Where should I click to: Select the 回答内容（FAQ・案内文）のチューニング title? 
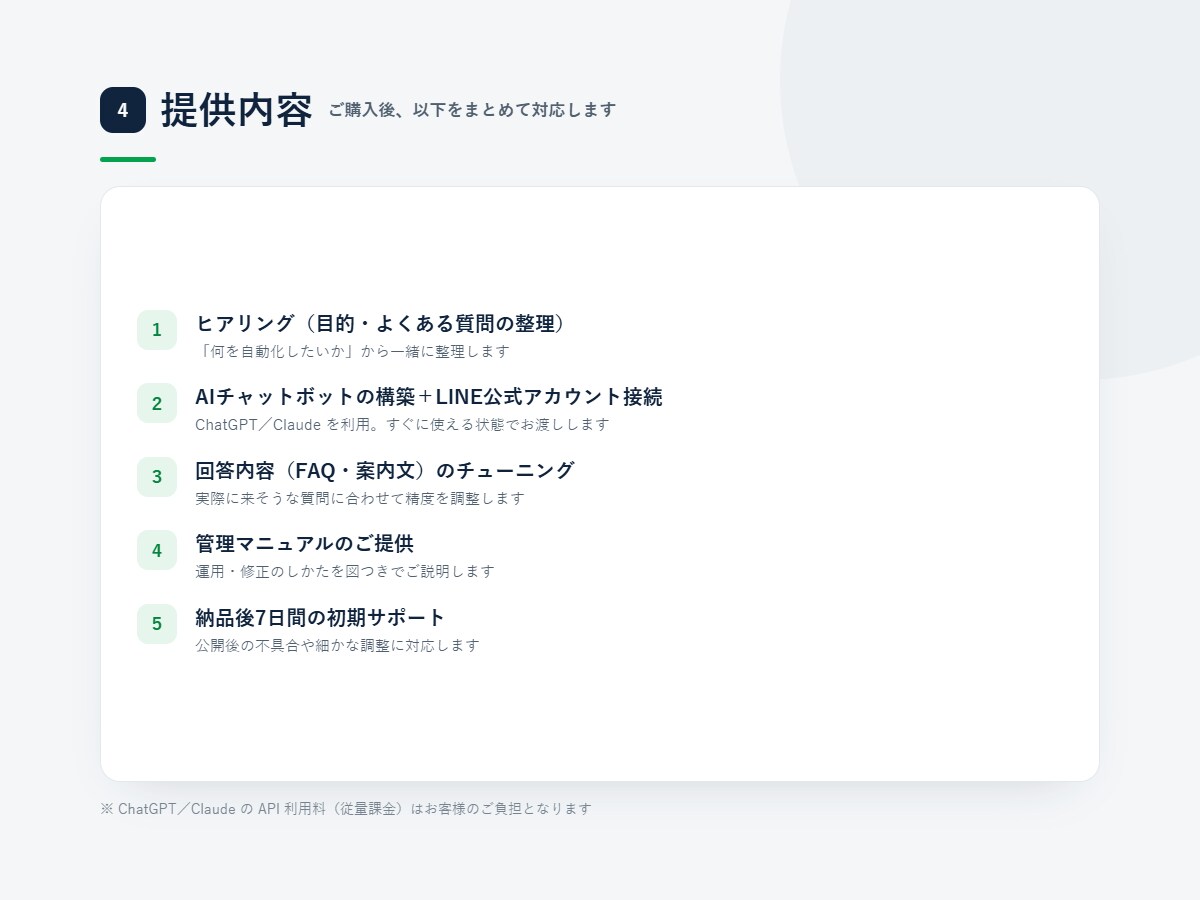pyautogui.click(x=385, y=470)
